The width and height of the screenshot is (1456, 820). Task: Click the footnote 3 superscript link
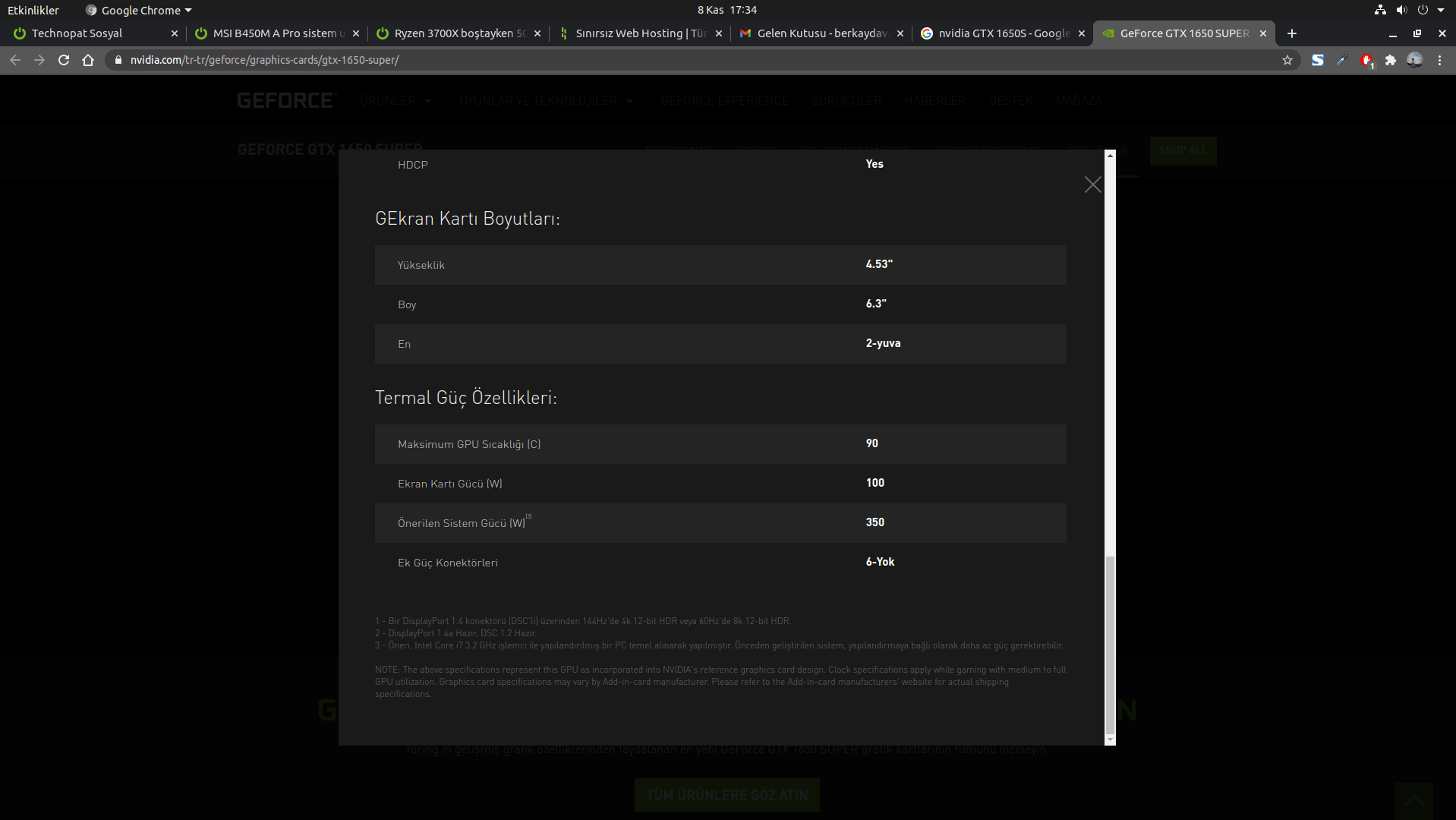(x=528, y=516)
